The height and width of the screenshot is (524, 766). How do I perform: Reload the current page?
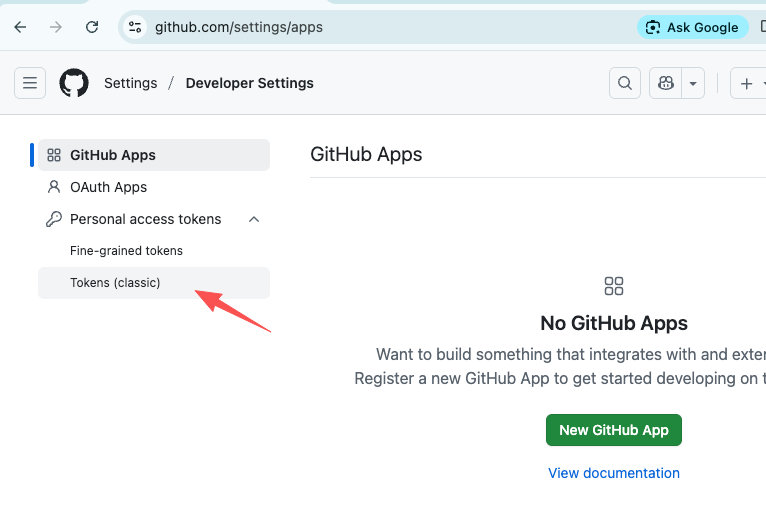click(x=92, y=27)
